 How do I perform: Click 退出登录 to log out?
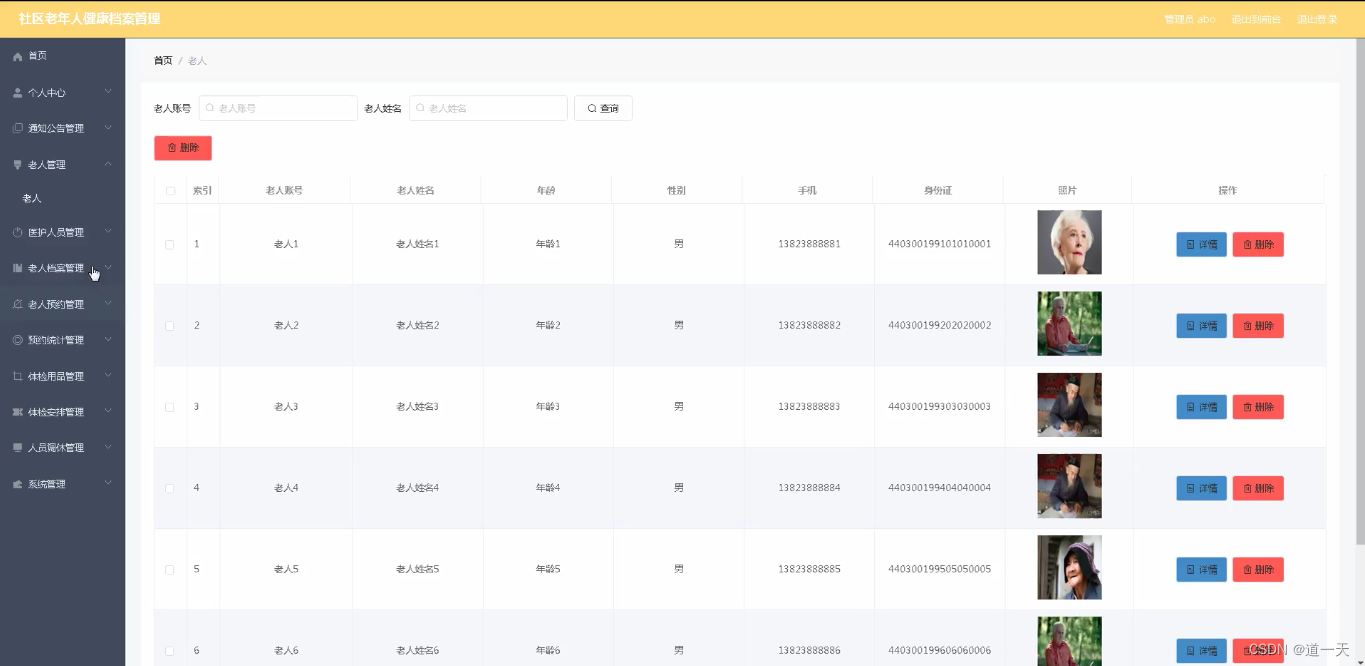(x=1317, y=19)
